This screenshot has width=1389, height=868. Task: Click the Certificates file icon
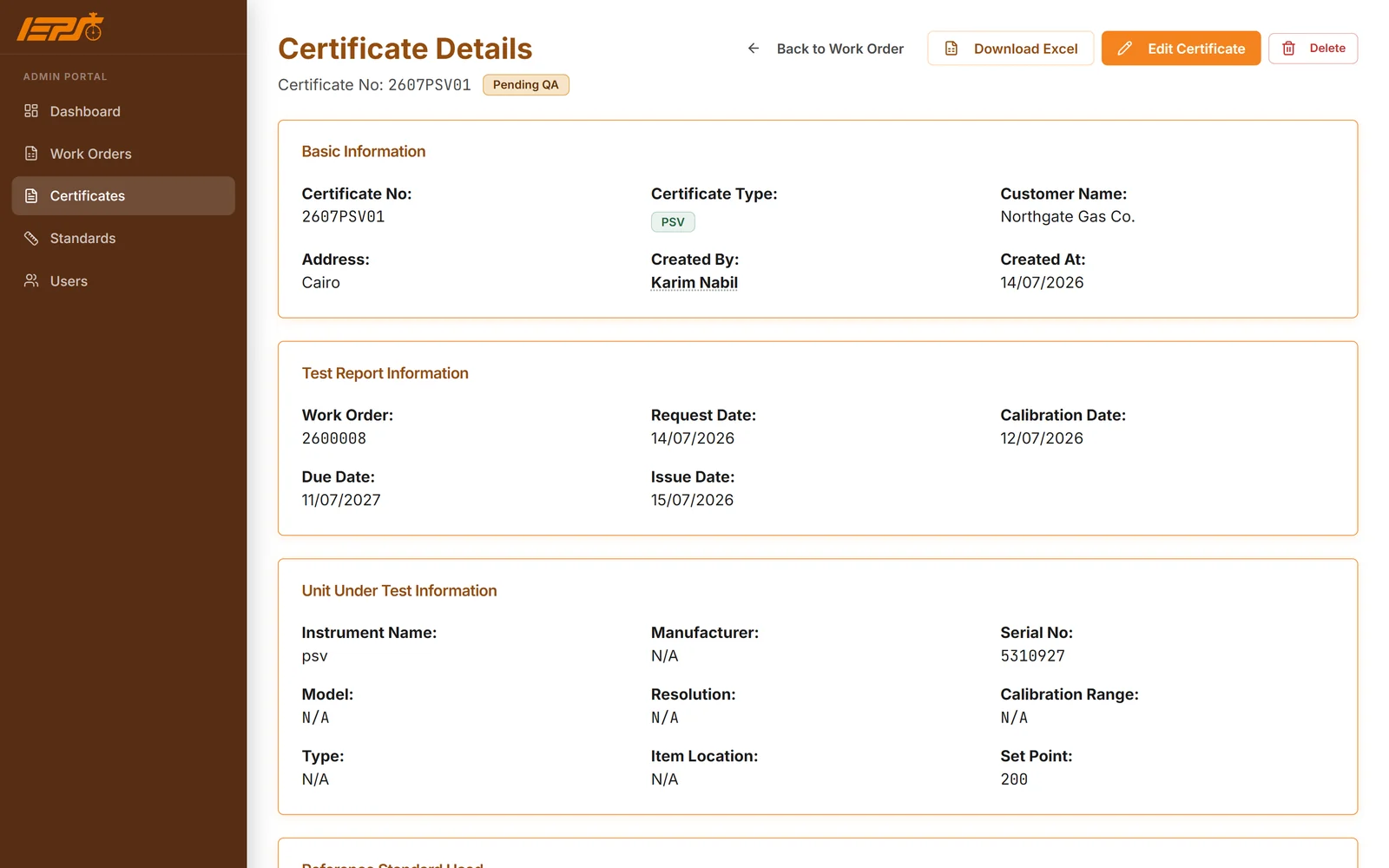coord(31,196)
